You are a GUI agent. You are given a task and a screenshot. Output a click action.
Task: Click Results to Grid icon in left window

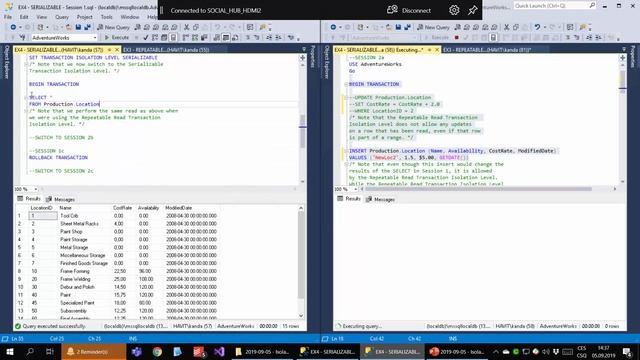pos(226,38)
